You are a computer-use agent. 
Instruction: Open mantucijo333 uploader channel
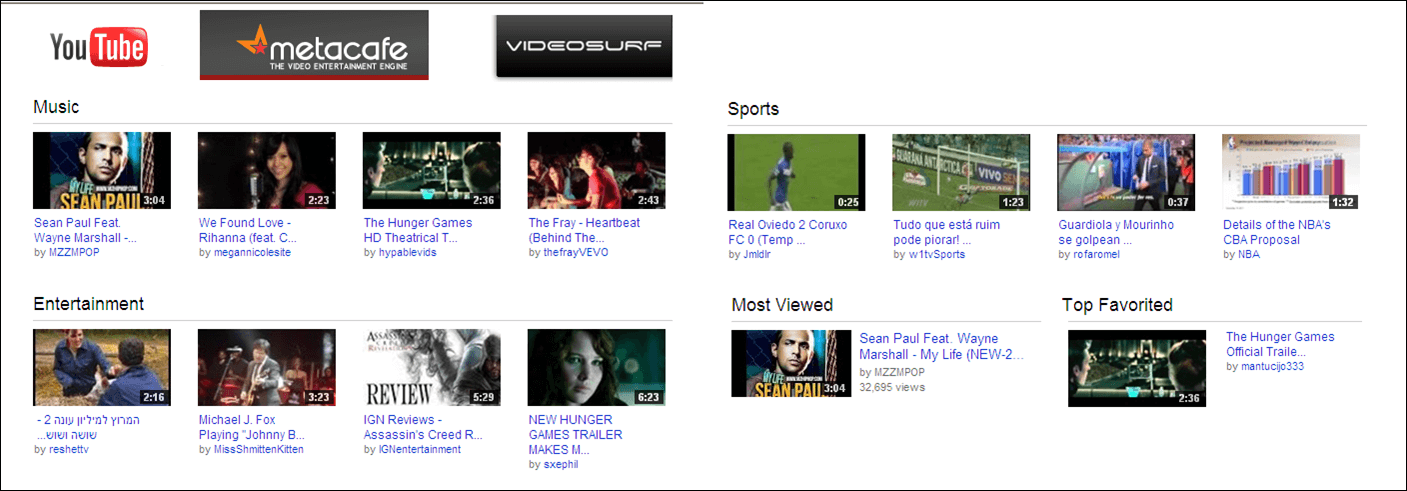pyautogui.click(x=1273, y=366)
